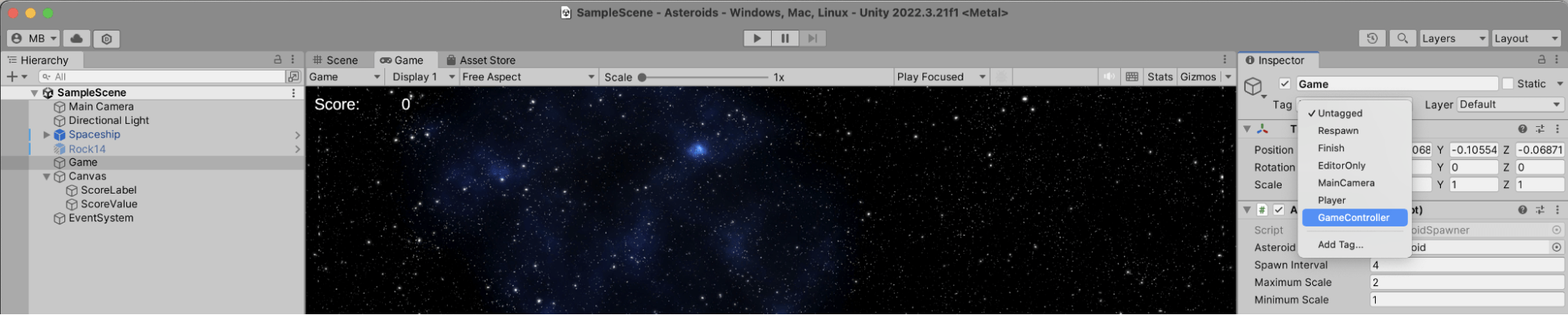Click the Spawn Interval input field

pos(1465,265)
